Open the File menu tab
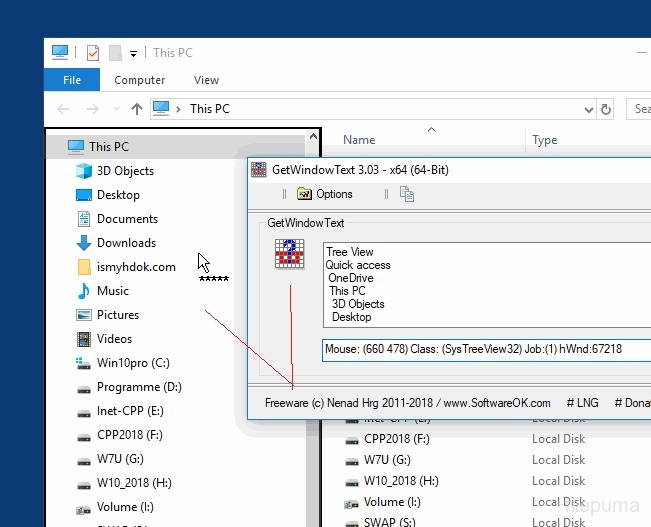Viewport: 651px width, 527px height. click(72, 80)
